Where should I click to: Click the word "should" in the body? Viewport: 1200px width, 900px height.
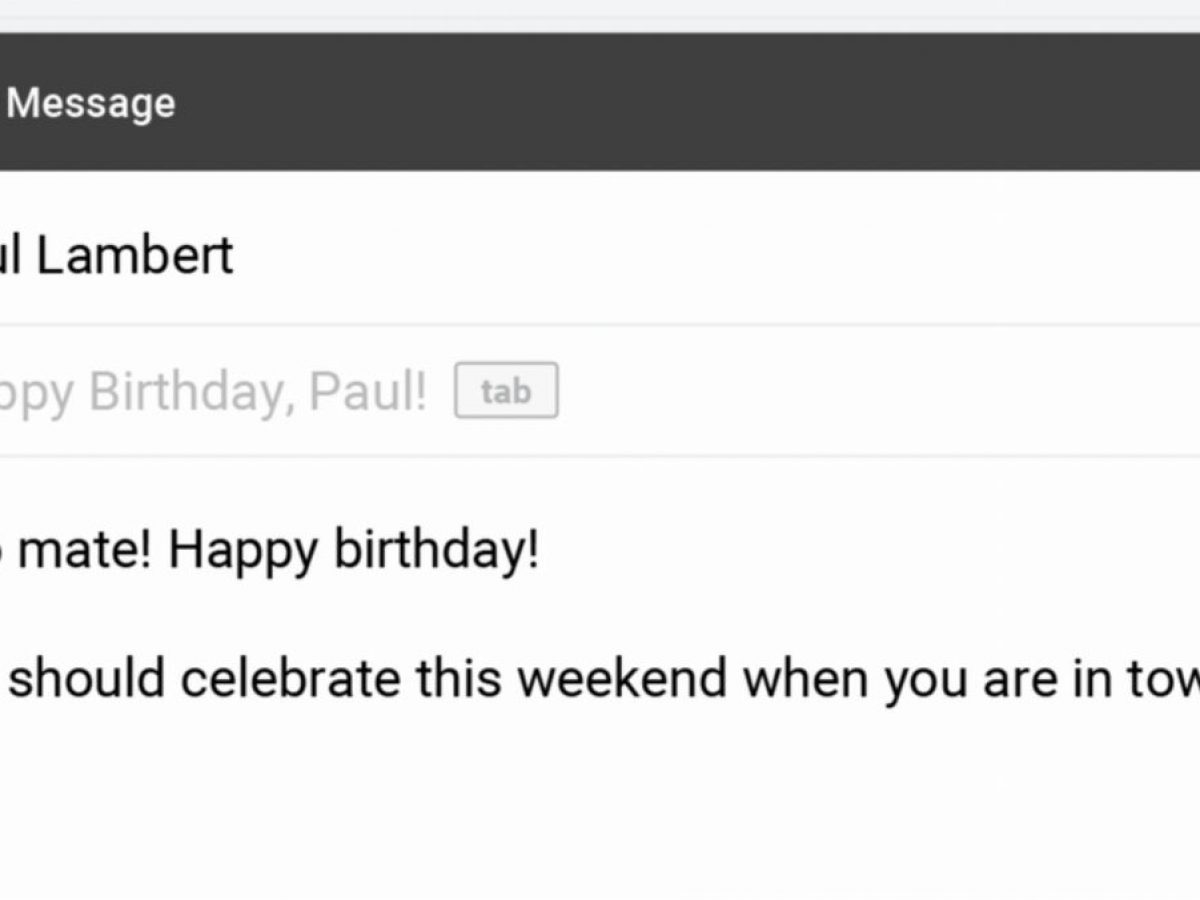click(87, 679)
